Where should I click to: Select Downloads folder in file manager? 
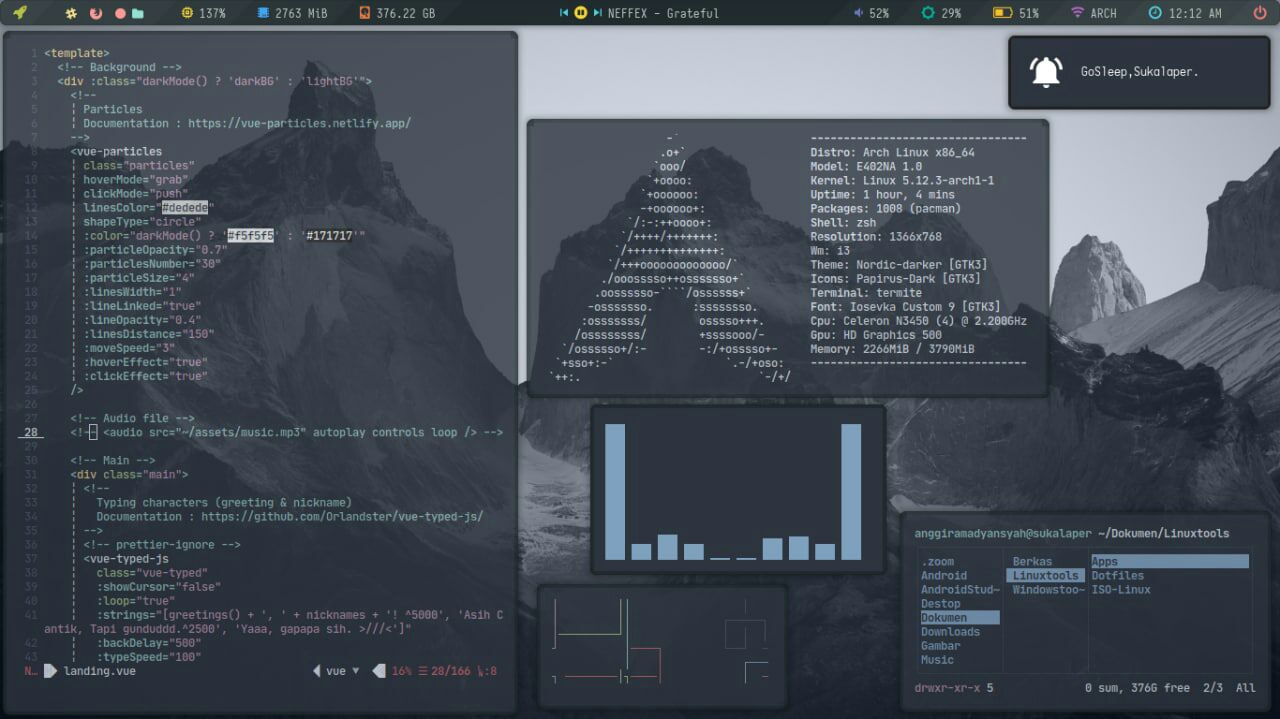click(951, 632)
